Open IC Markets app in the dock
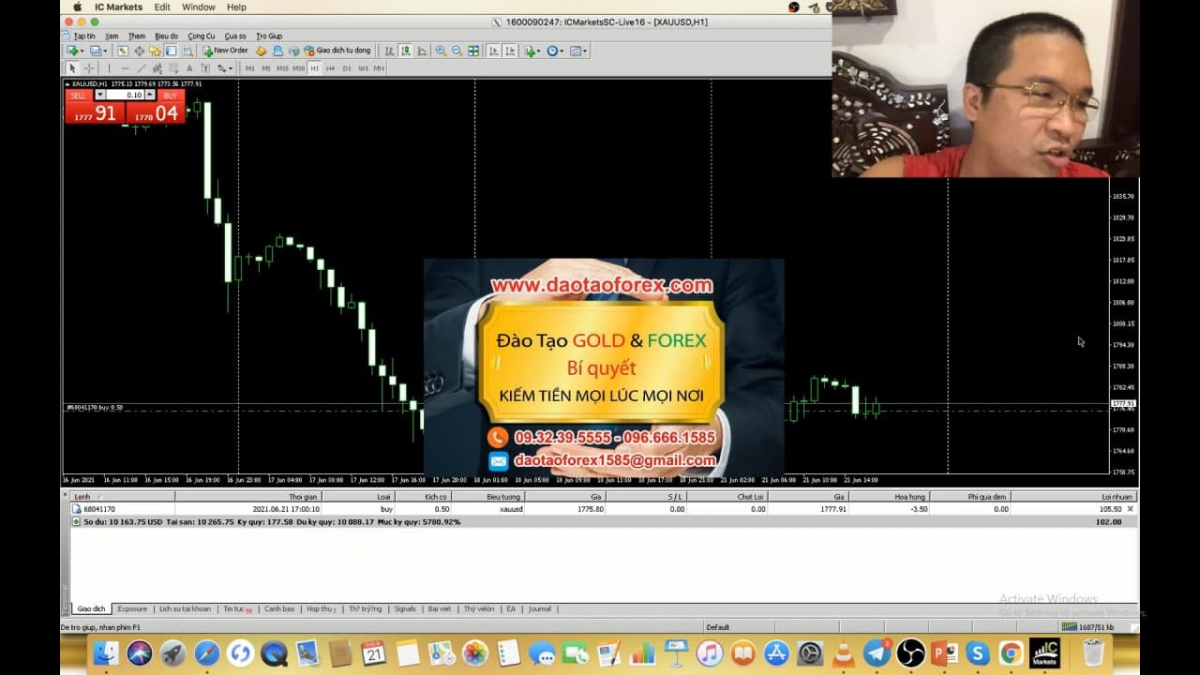Image resolution: width=1200 pixels, height=675 pixels. point(1045,653)
